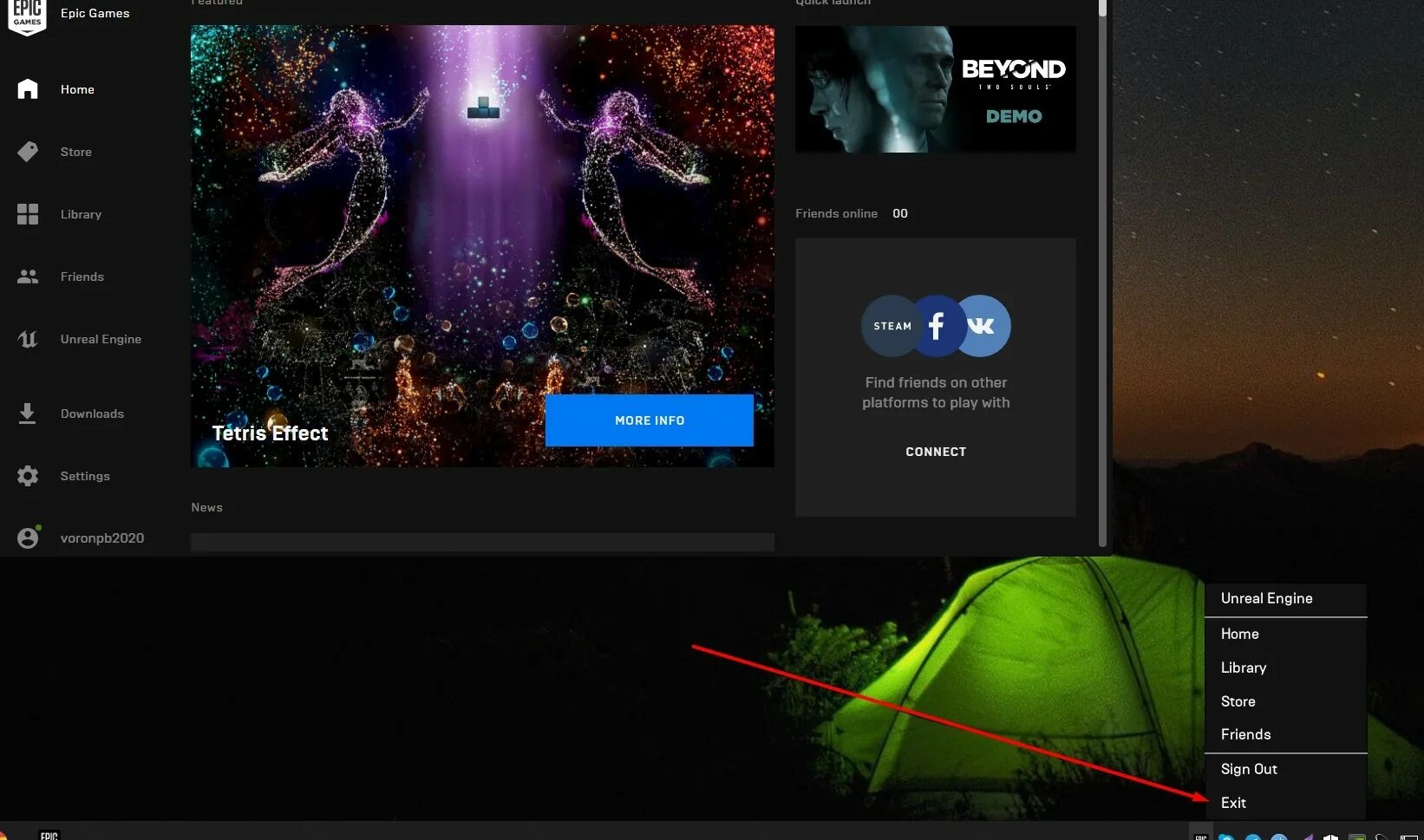The width and height of the screenshot is (1424, 840).
Task: Click the voronpb2020 username
Action: (102, 537)
